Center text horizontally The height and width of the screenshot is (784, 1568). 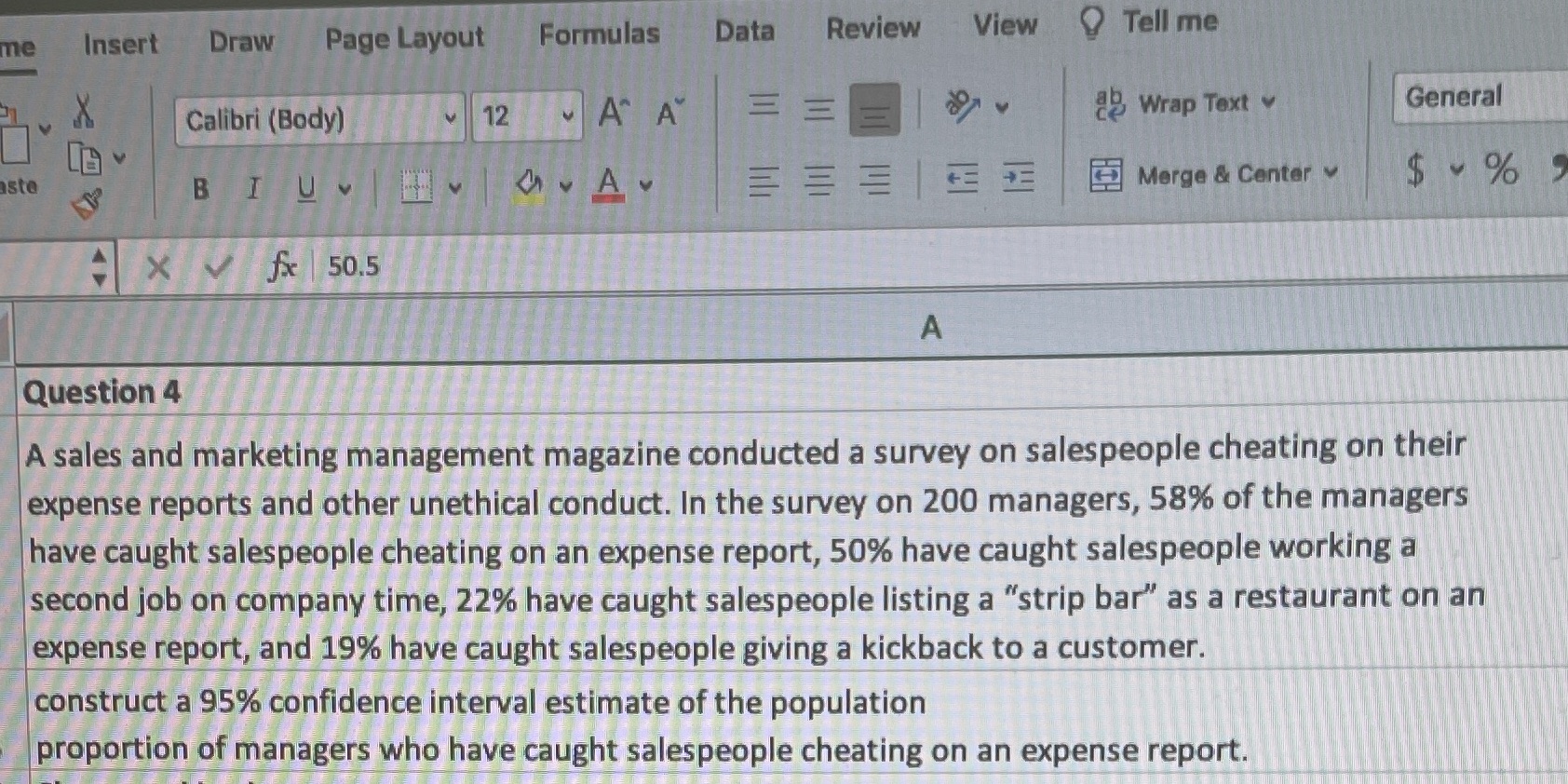pyautogui.click(x=819, y=180)
